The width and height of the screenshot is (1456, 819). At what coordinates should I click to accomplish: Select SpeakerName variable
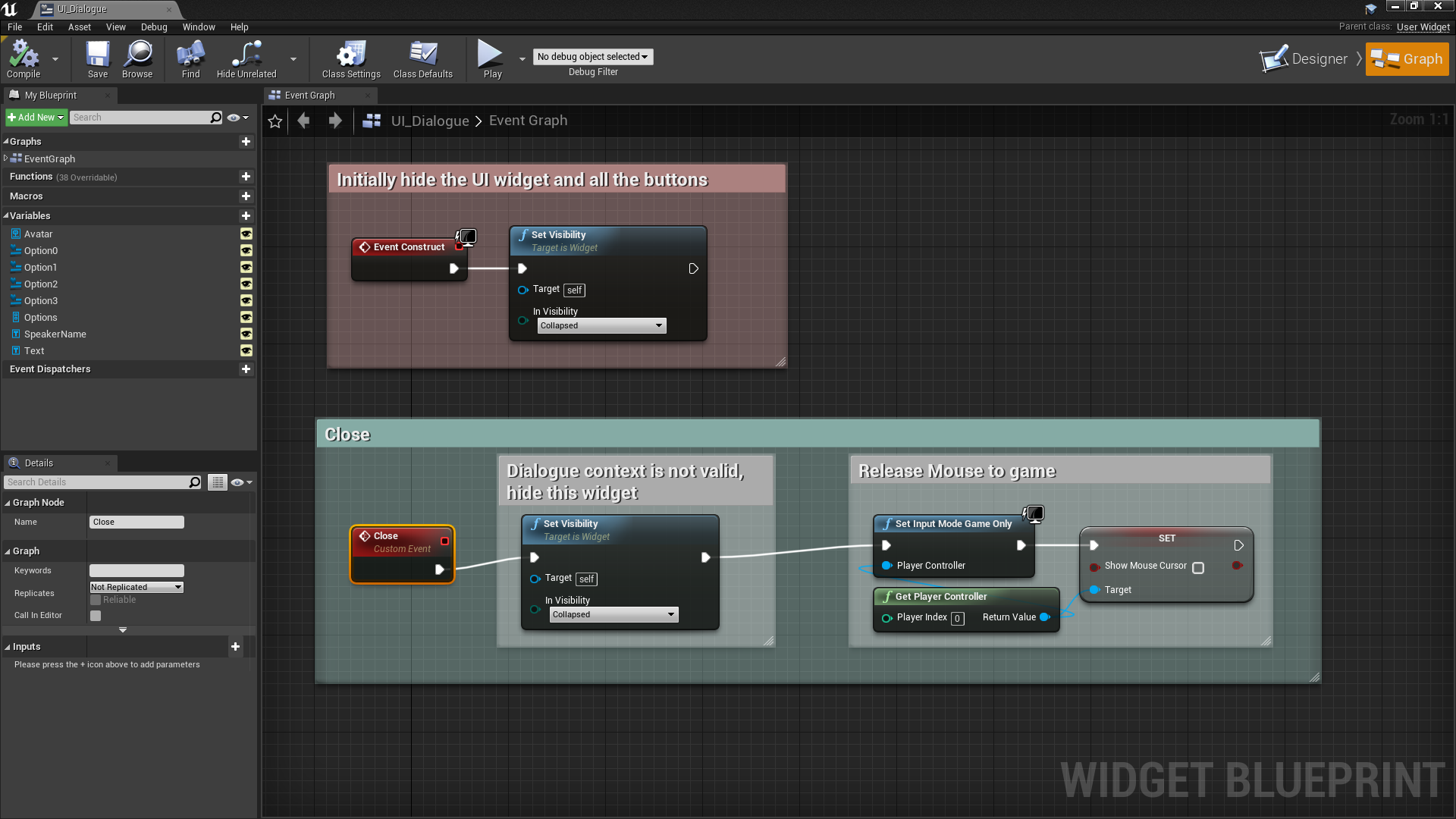[55, 334]
